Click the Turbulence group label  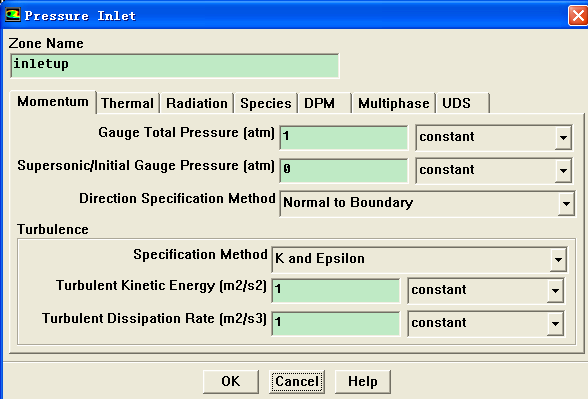click(x=53, y=229)
